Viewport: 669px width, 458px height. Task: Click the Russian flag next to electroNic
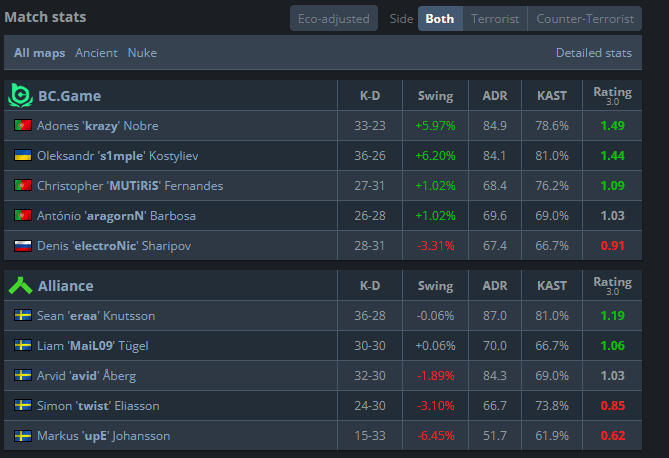[23, 245]
